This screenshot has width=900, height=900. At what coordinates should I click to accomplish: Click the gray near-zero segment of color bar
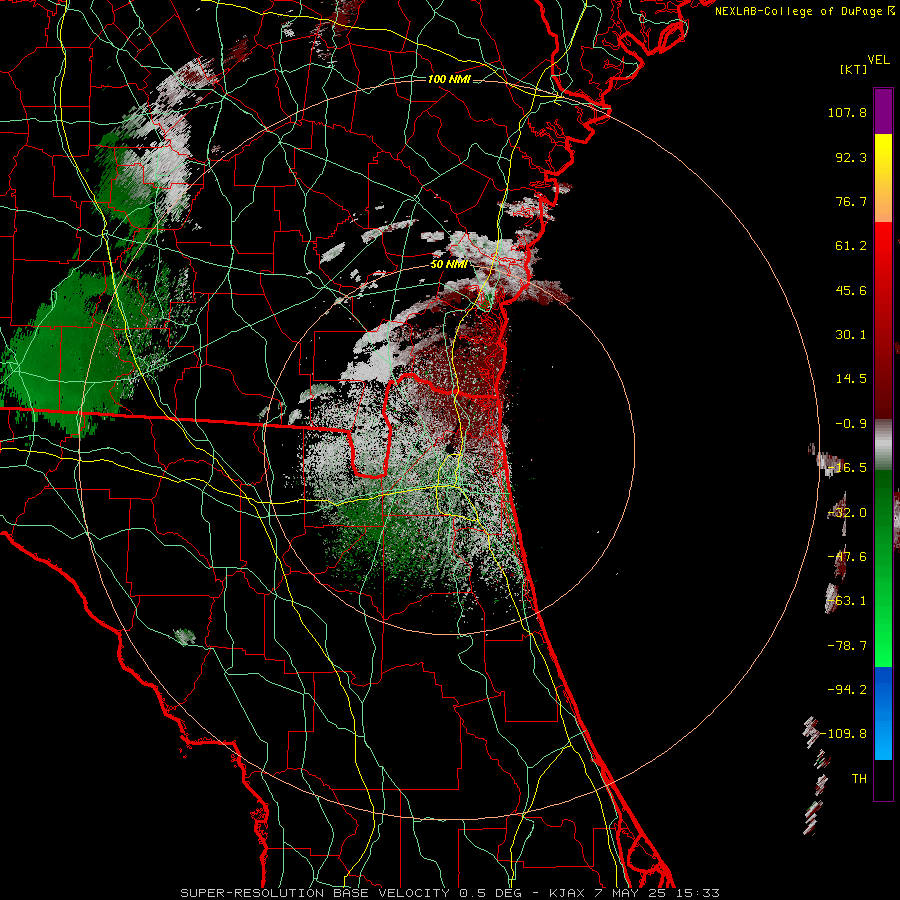[883, 444]
